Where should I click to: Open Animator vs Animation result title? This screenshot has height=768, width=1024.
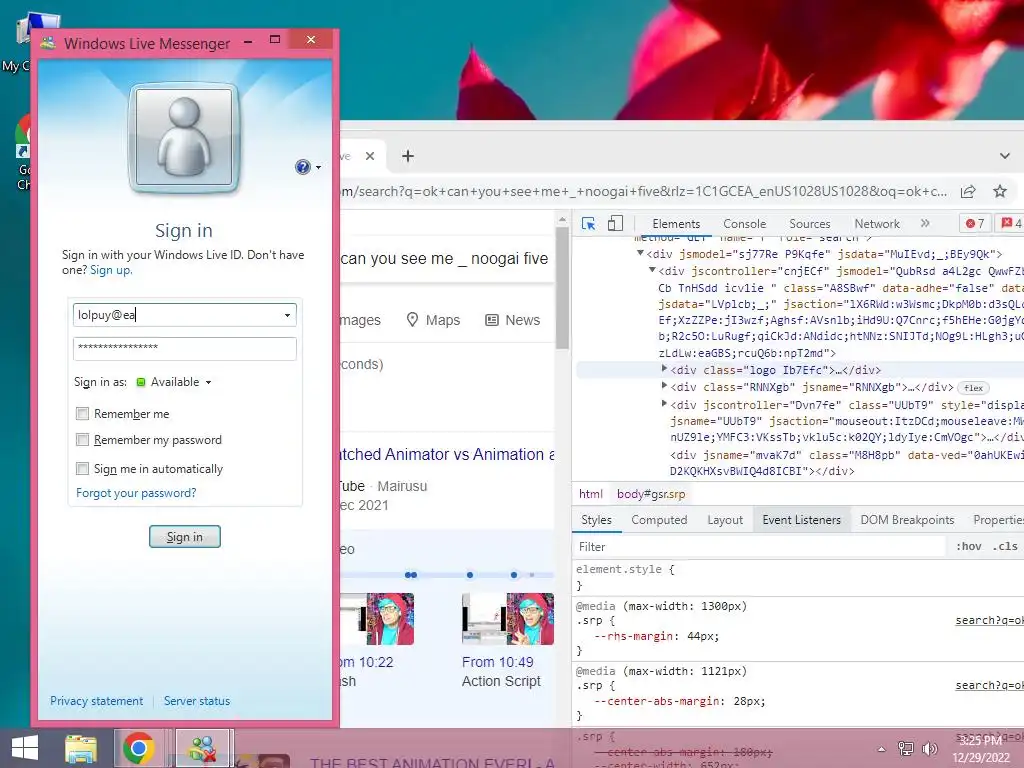click(x=447, y=455)
